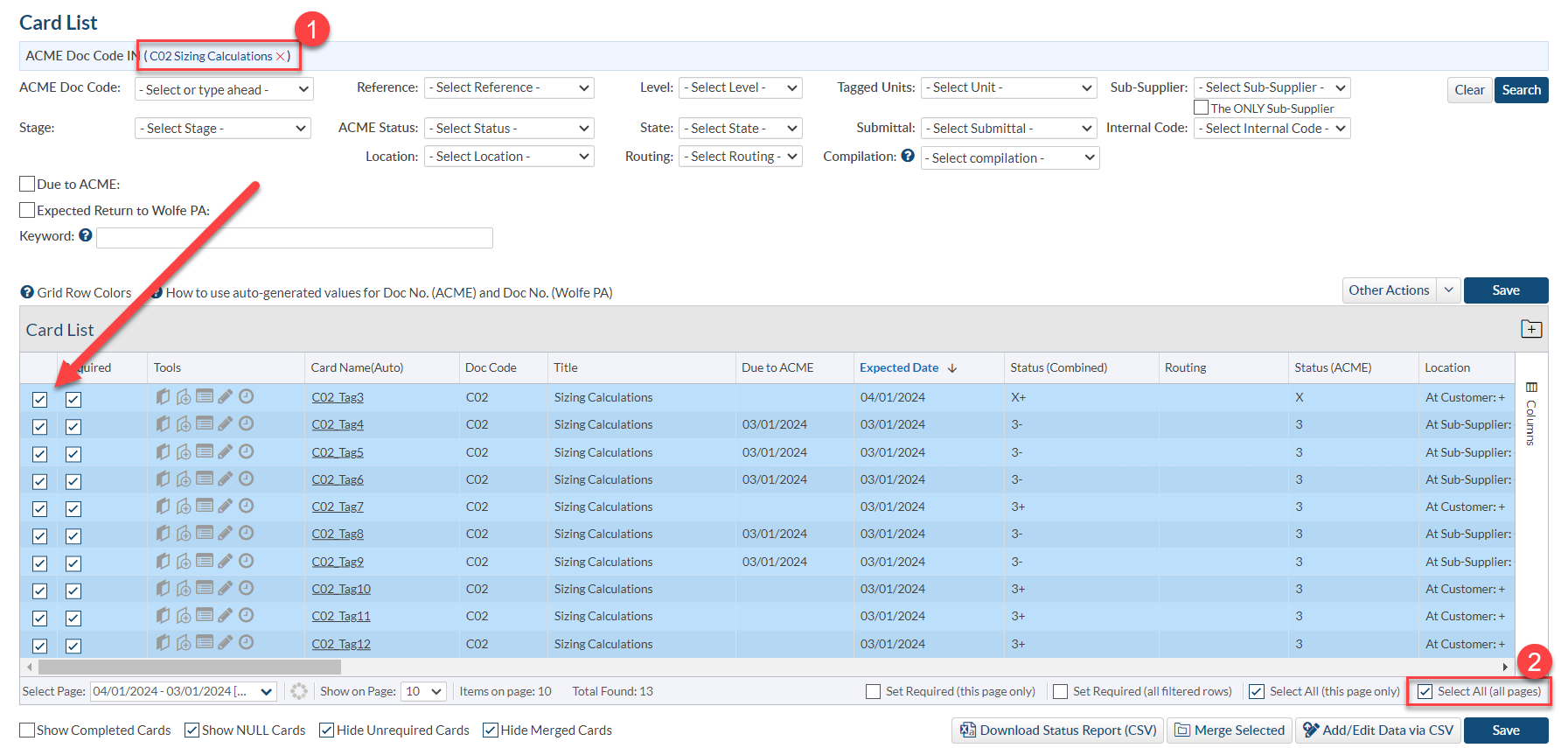This screenshot has height=748, width=1568.
Task: Open ACME Doc Code dropdown
Action: pyautogui.click(x=224, y=89)
